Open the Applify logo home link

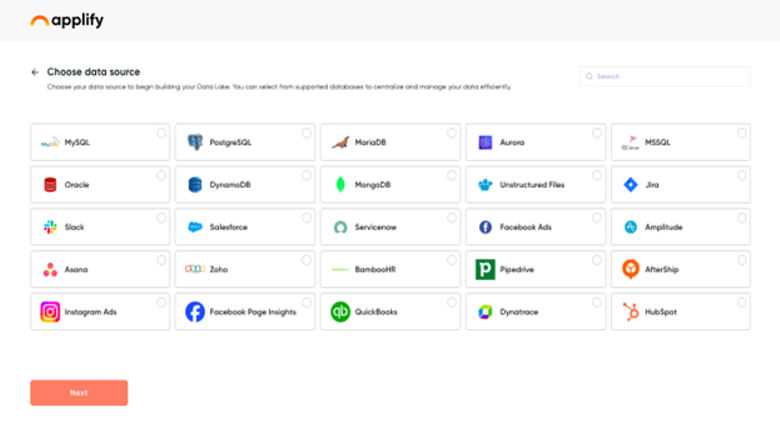pos(67,20)
